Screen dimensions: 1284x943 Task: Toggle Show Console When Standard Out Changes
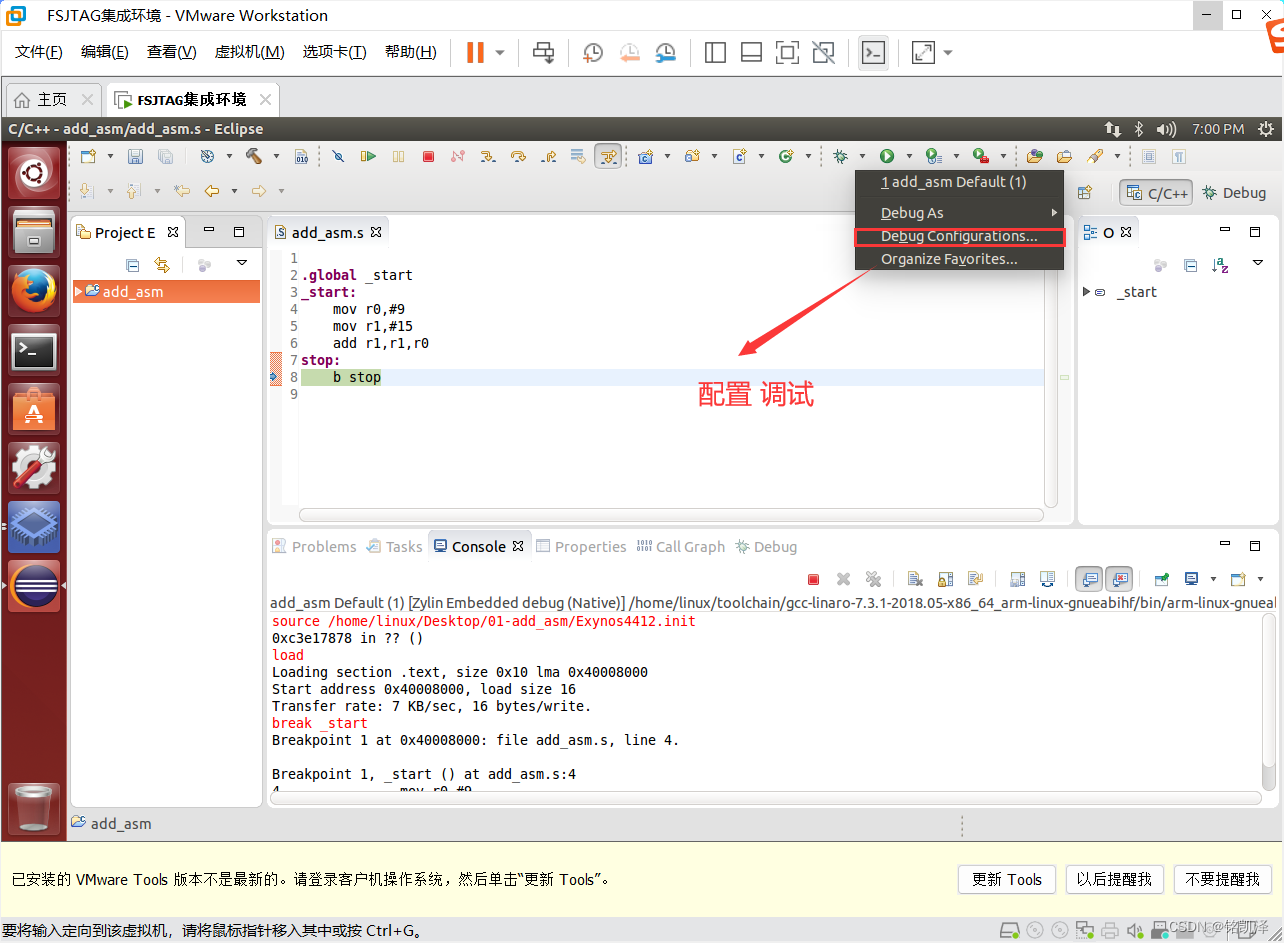[1088, 579]
